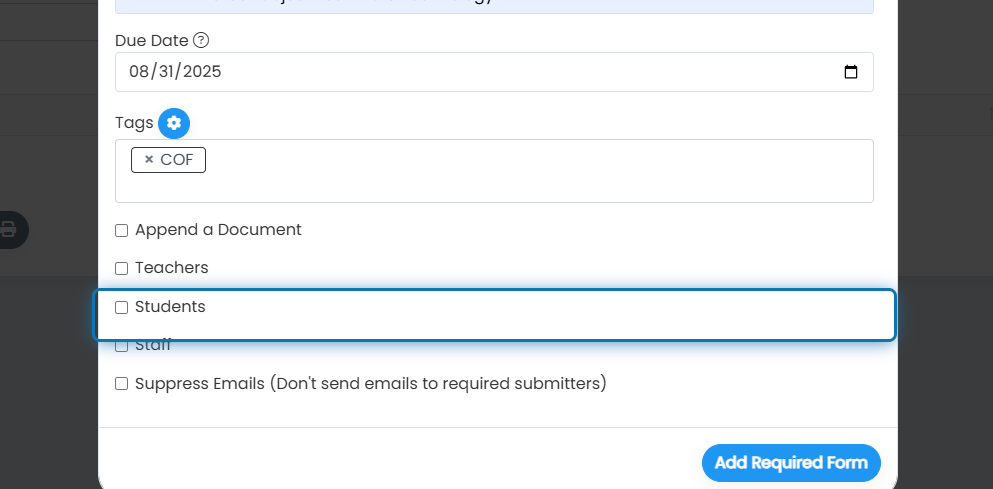Click the COF tag chip text

[x=177, y=160]
